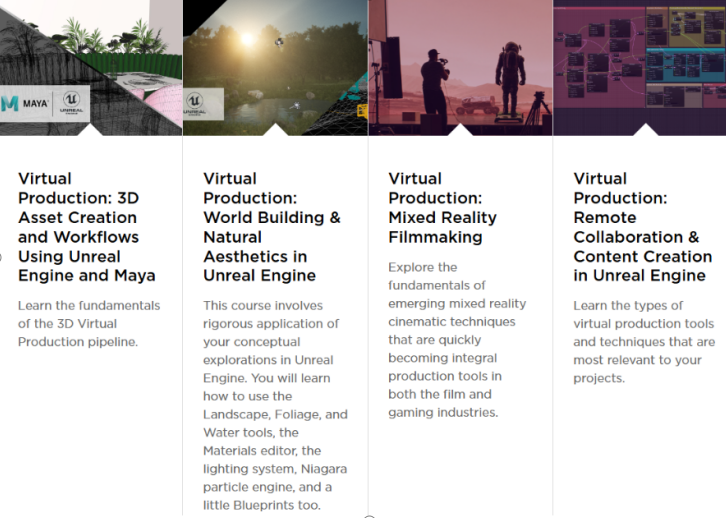Click the Maya wireframe garden course thumbnail

[x=91, y=68]
